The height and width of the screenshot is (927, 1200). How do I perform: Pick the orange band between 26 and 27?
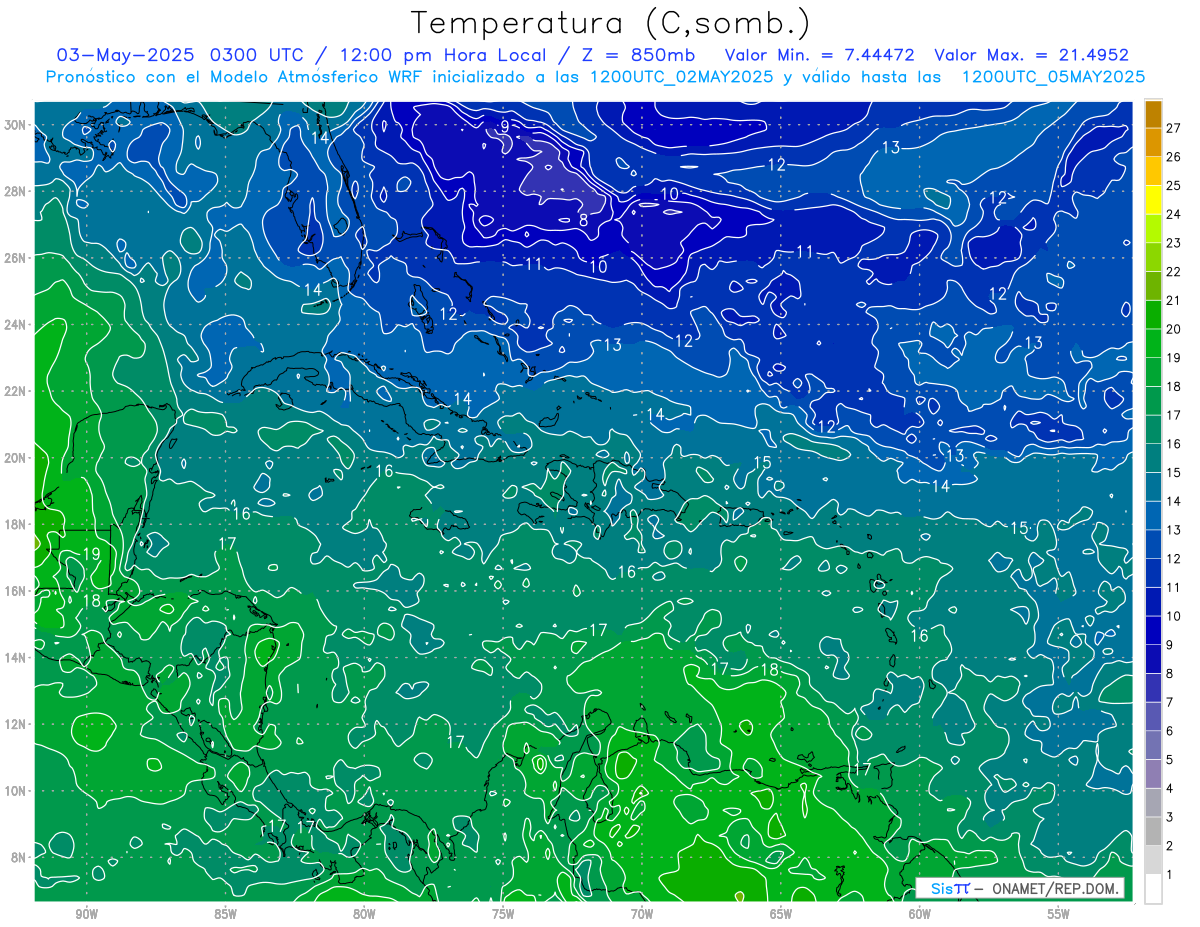pos(1153,143)
